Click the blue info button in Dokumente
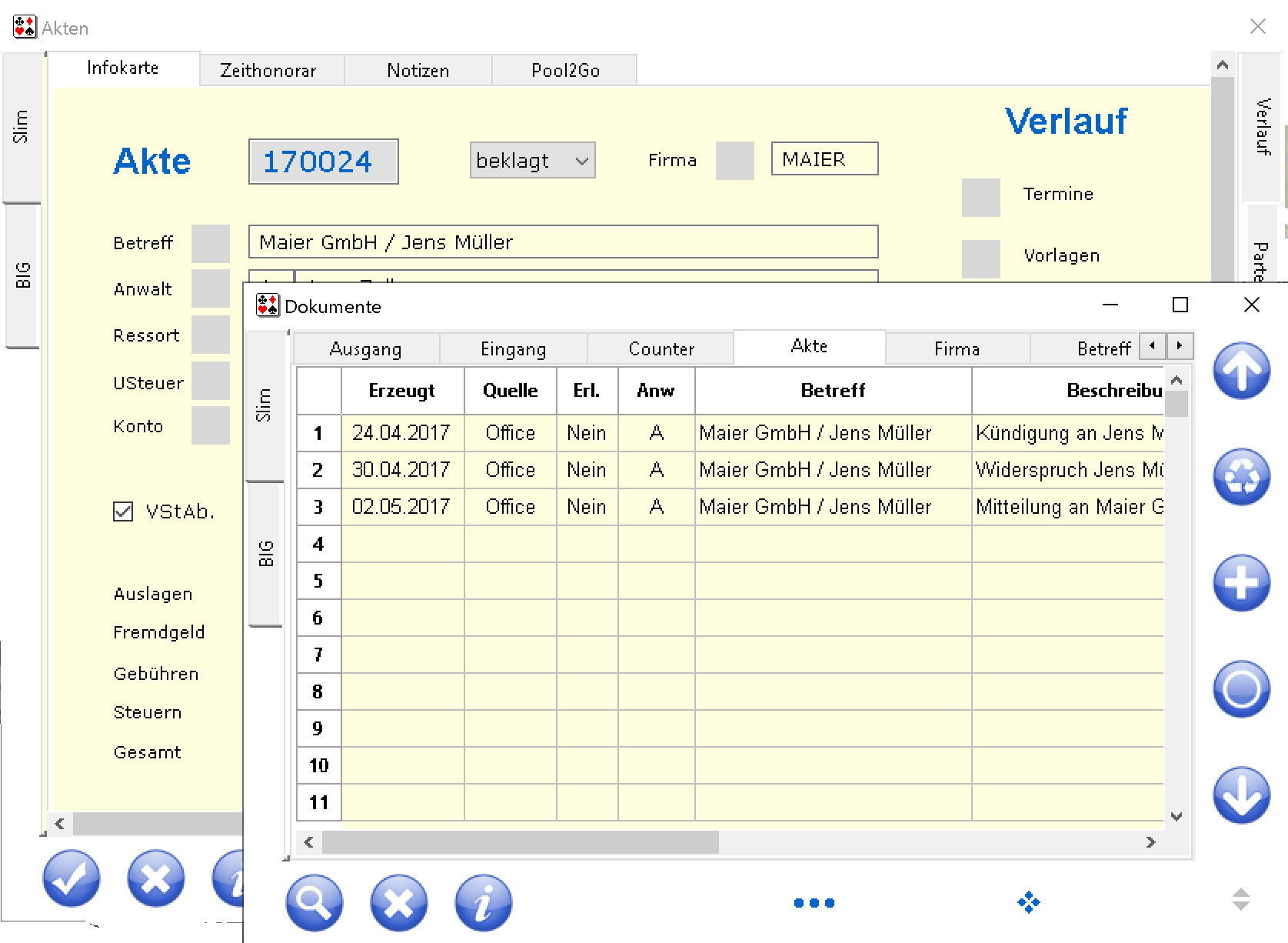 [x=483, y=902]
